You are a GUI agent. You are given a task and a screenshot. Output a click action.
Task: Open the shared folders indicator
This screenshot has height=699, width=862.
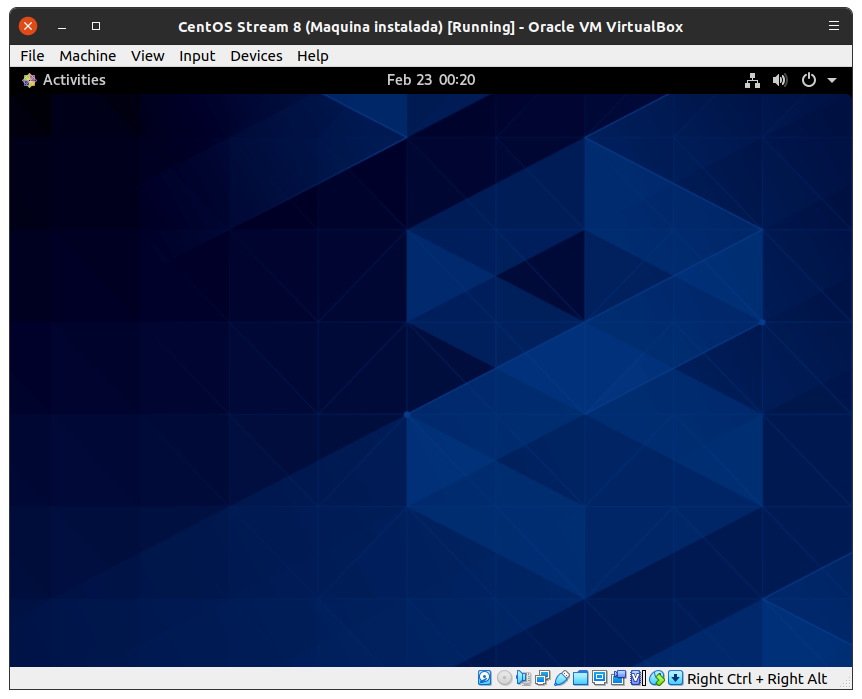[x=580, y=678]
